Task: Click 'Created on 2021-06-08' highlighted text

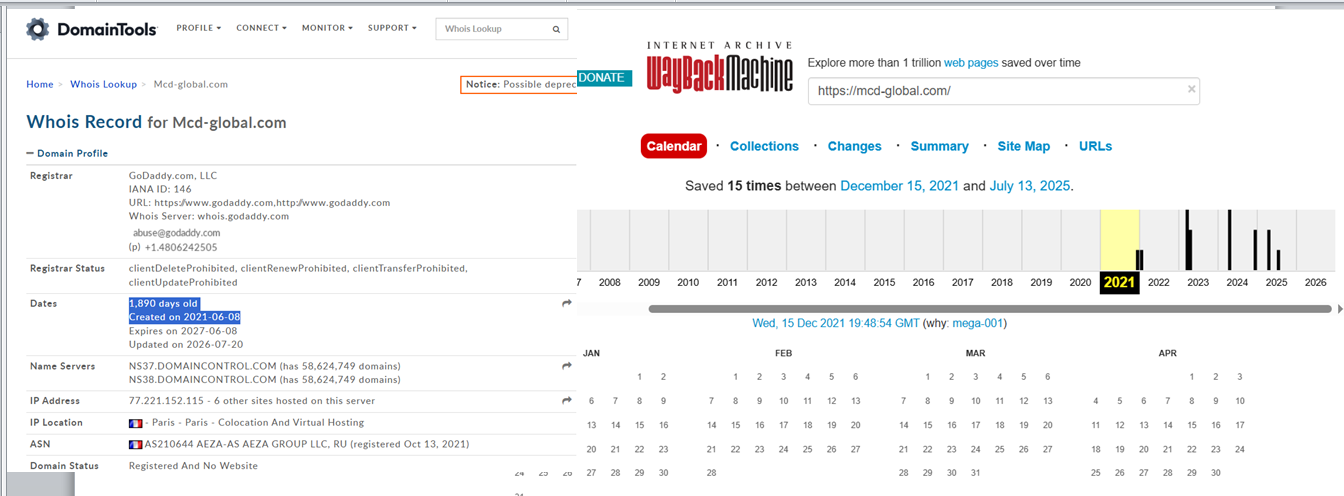Action: (x=185, y=317)
